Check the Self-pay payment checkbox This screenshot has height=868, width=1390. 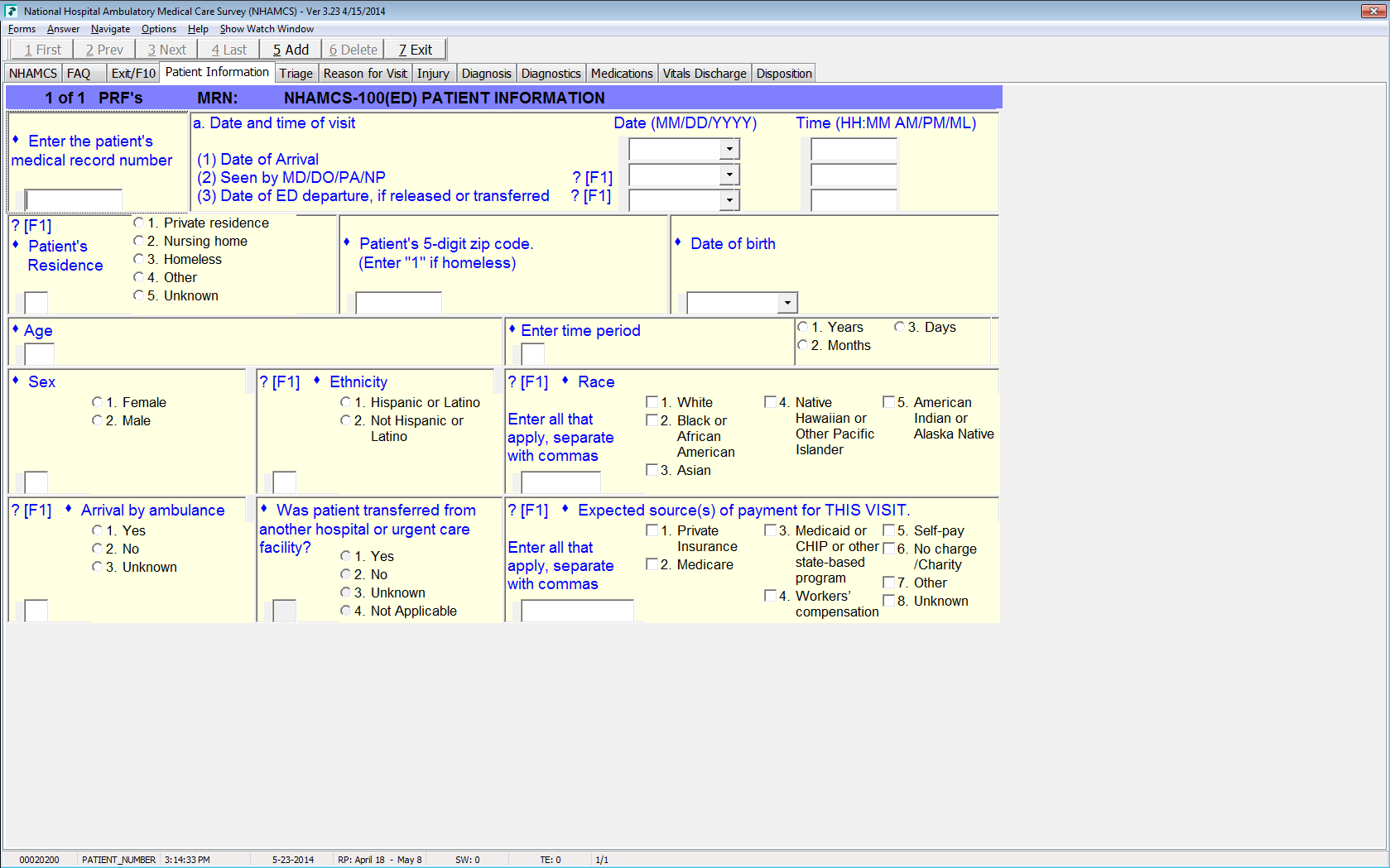[x=888, y=530]
